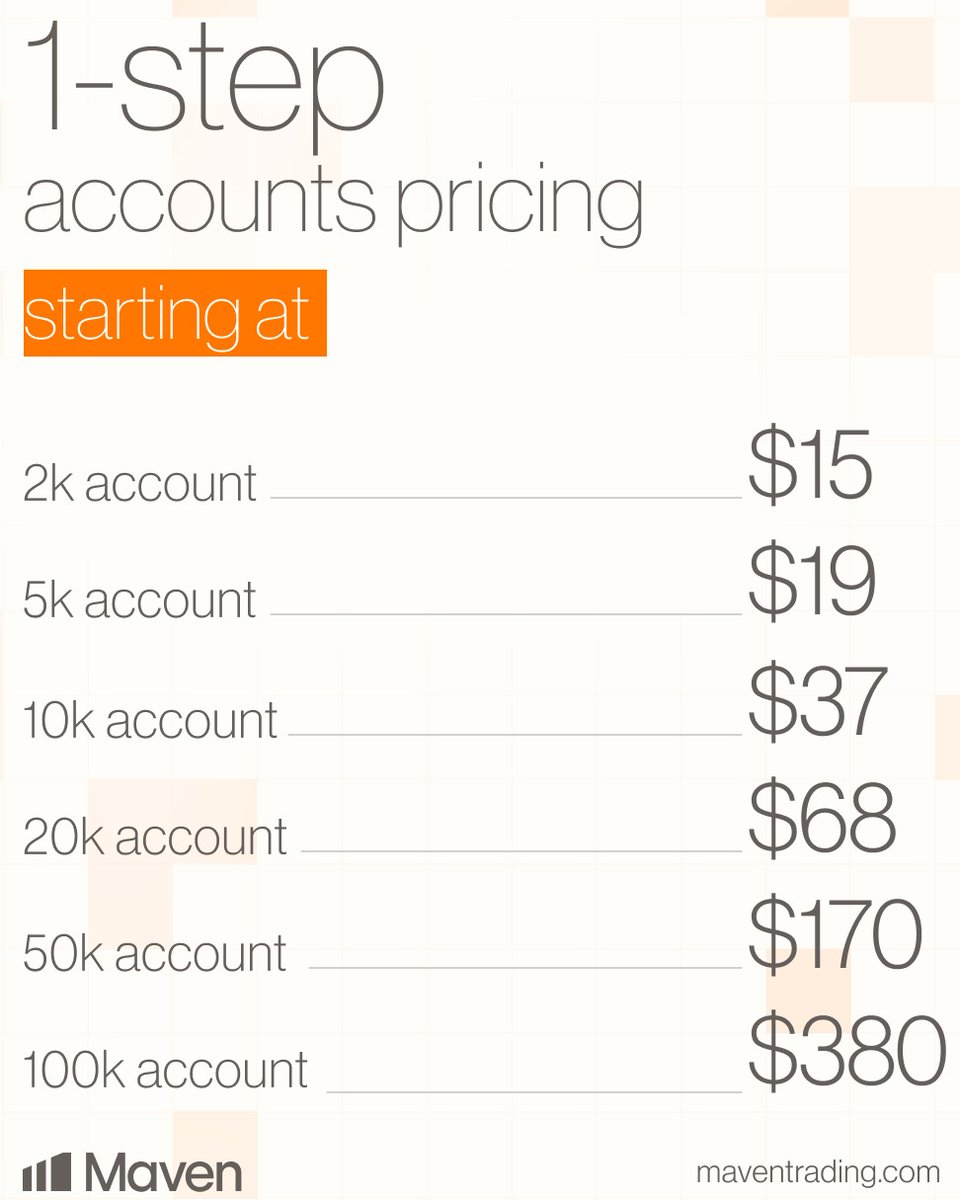960x1200 pixels.
Task: Click the line beside 2k account
Action: pyautogui.click(x=506, y=497)
